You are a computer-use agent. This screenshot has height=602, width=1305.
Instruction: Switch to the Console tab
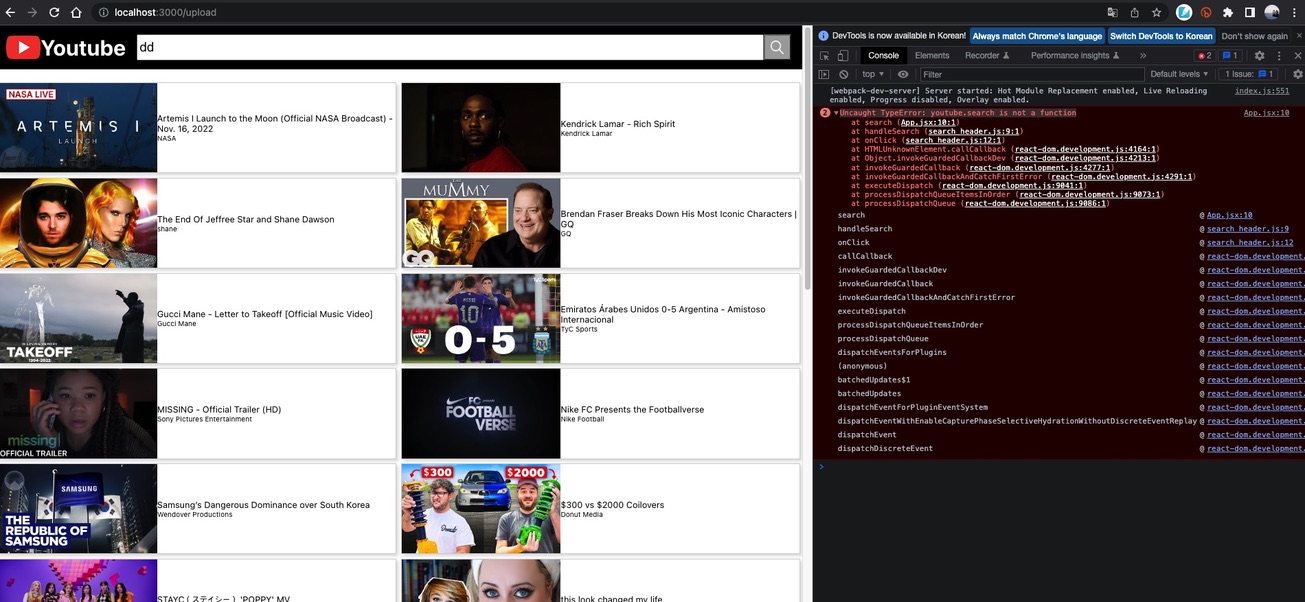tap(883, 56)
